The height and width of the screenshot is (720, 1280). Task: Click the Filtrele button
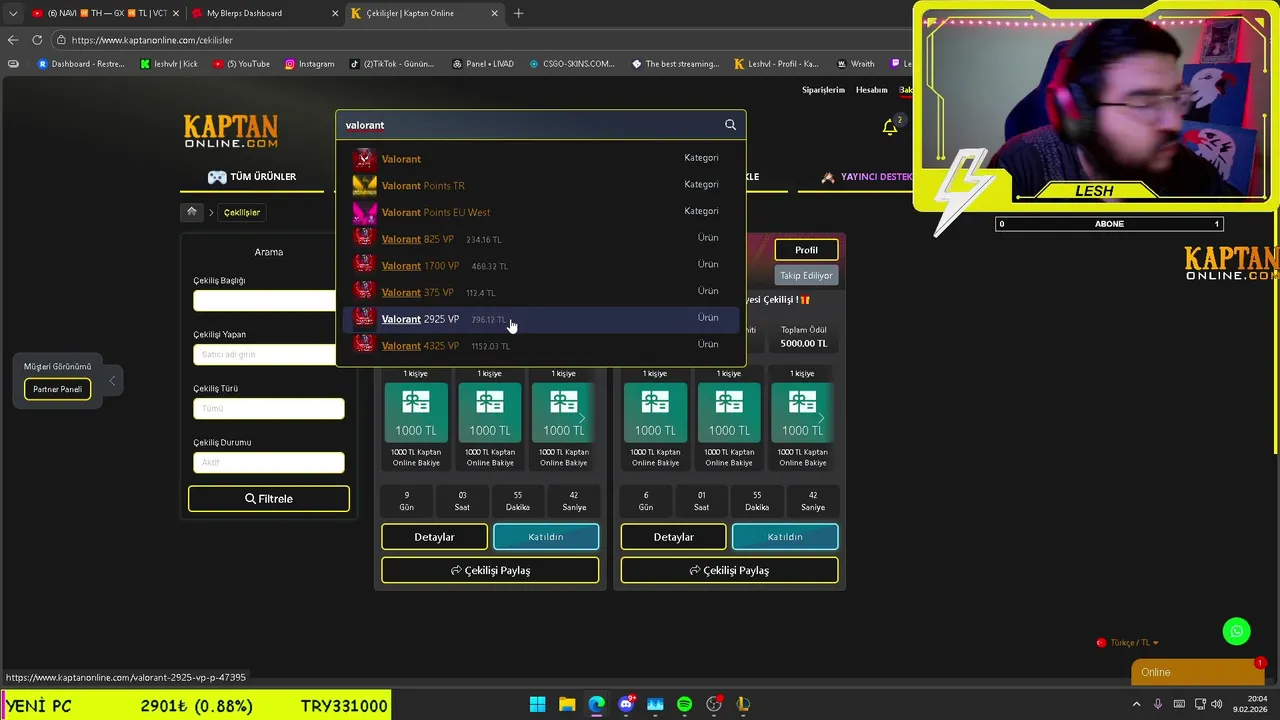tap(269, 499)
